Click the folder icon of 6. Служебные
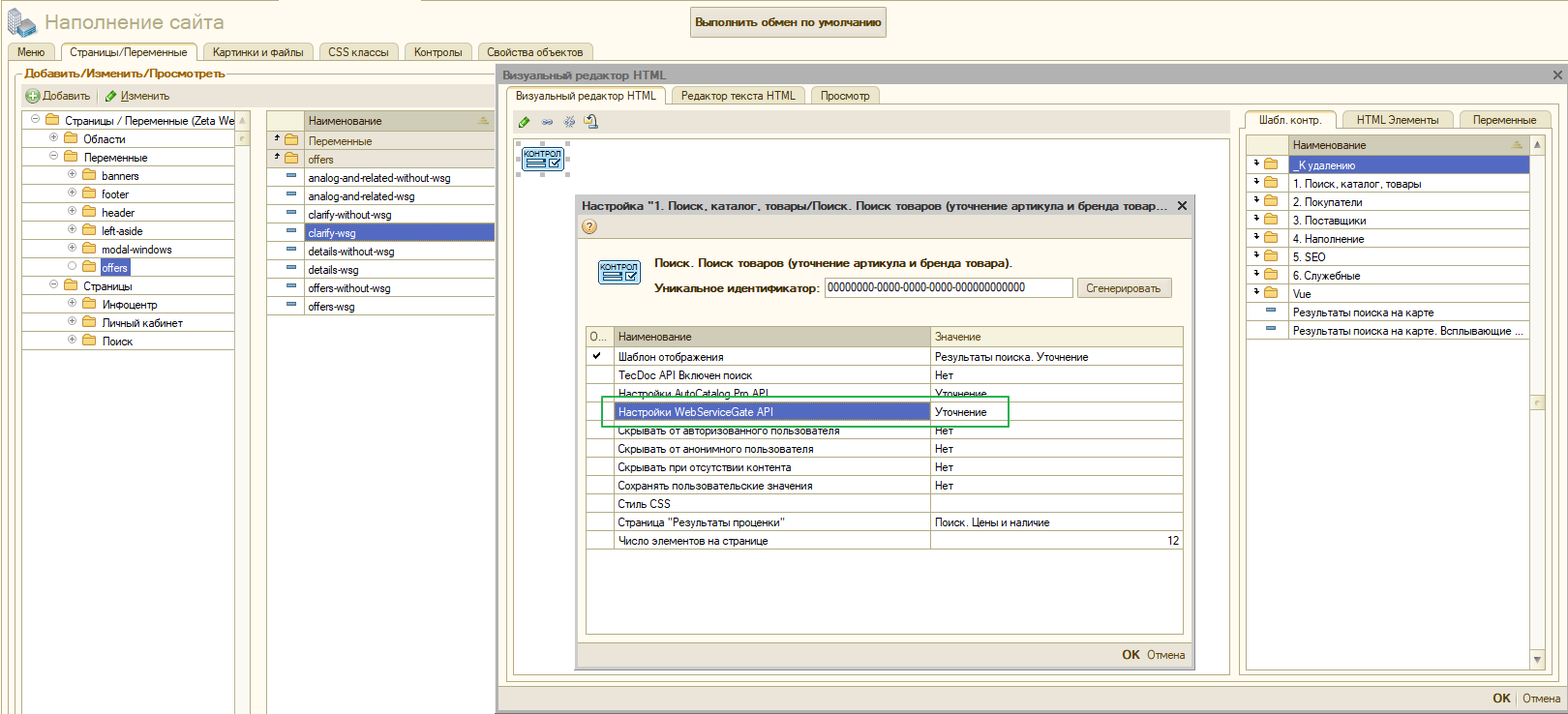This screenshot has height=714, width=1568. pyautogui.click(x=1271, y=275)
